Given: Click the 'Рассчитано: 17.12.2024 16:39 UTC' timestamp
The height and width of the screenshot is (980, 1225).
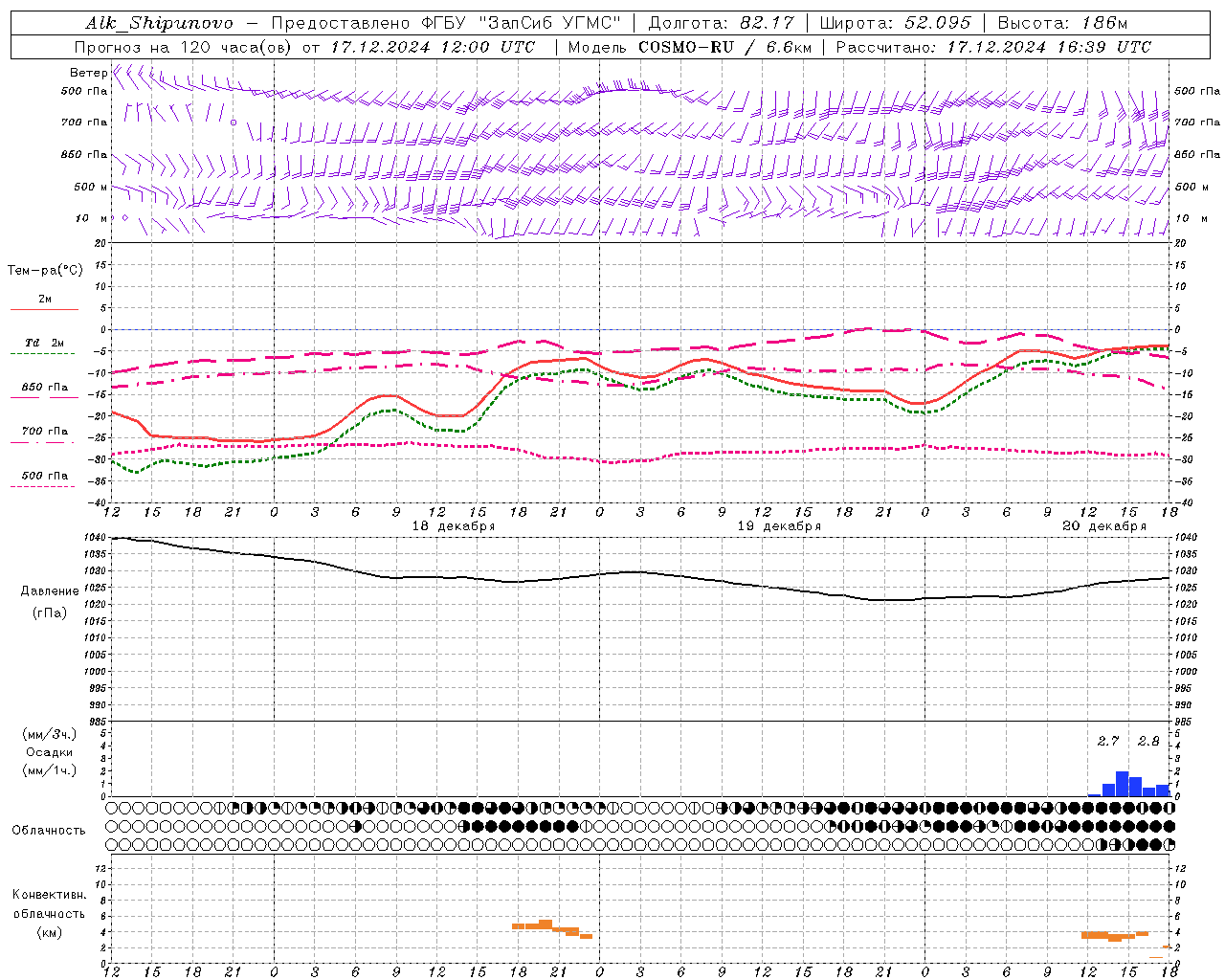Looking at the screenshot, I should 993,47.
